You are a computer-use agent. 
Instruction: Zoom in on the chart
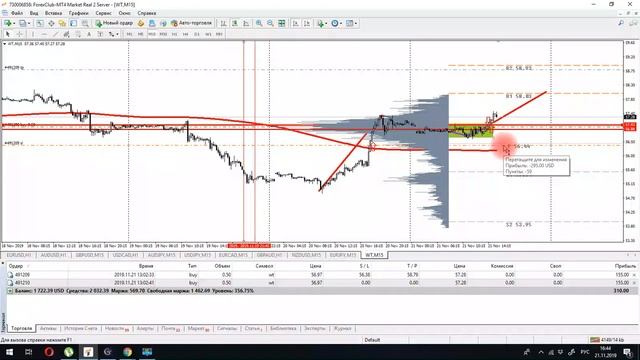tap(259, 23)
